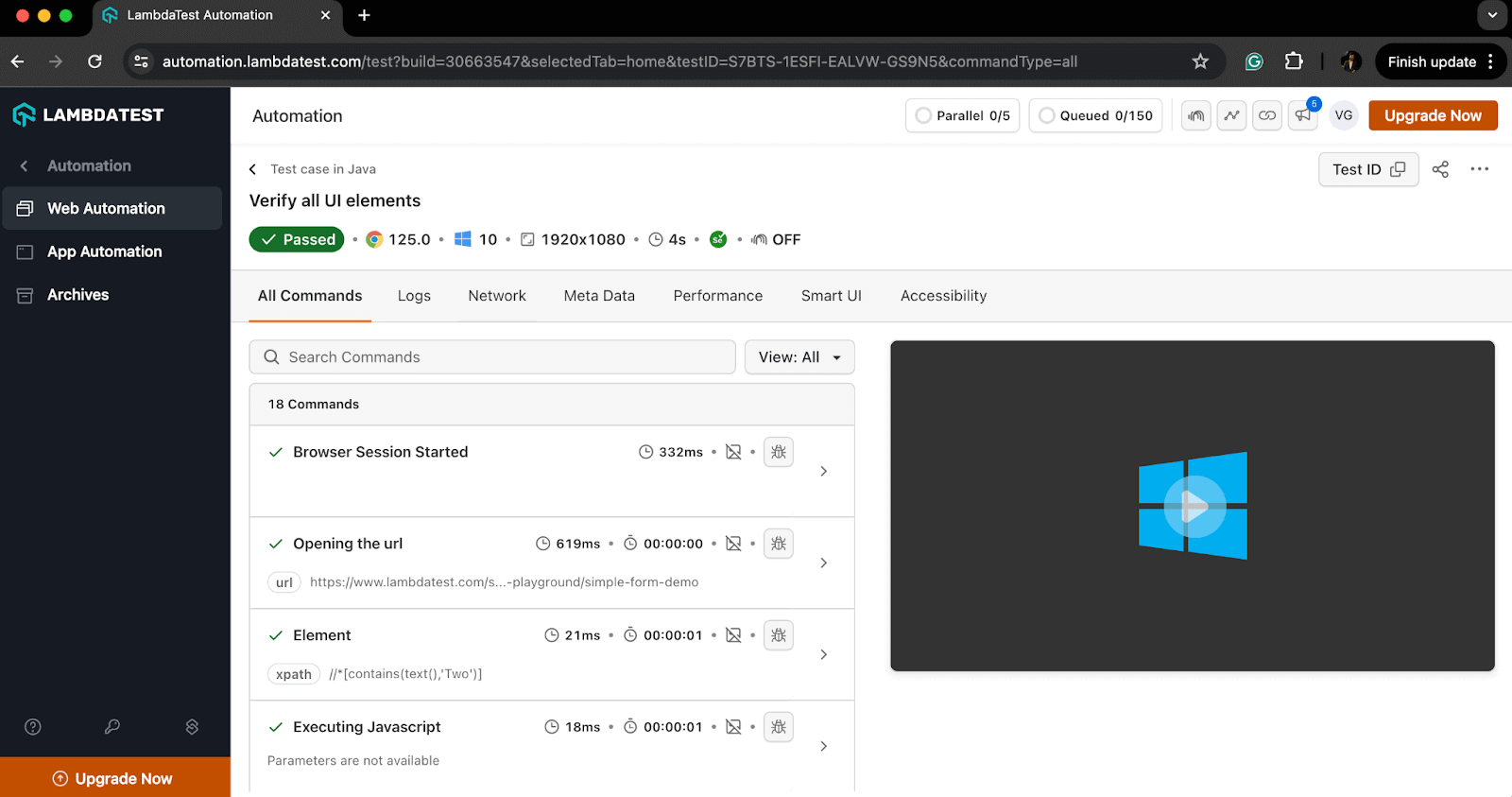Viewport: 1512px width, 797px height.
Task: Click the Parallel 0/5 indicator
Action: coord(962,115)
